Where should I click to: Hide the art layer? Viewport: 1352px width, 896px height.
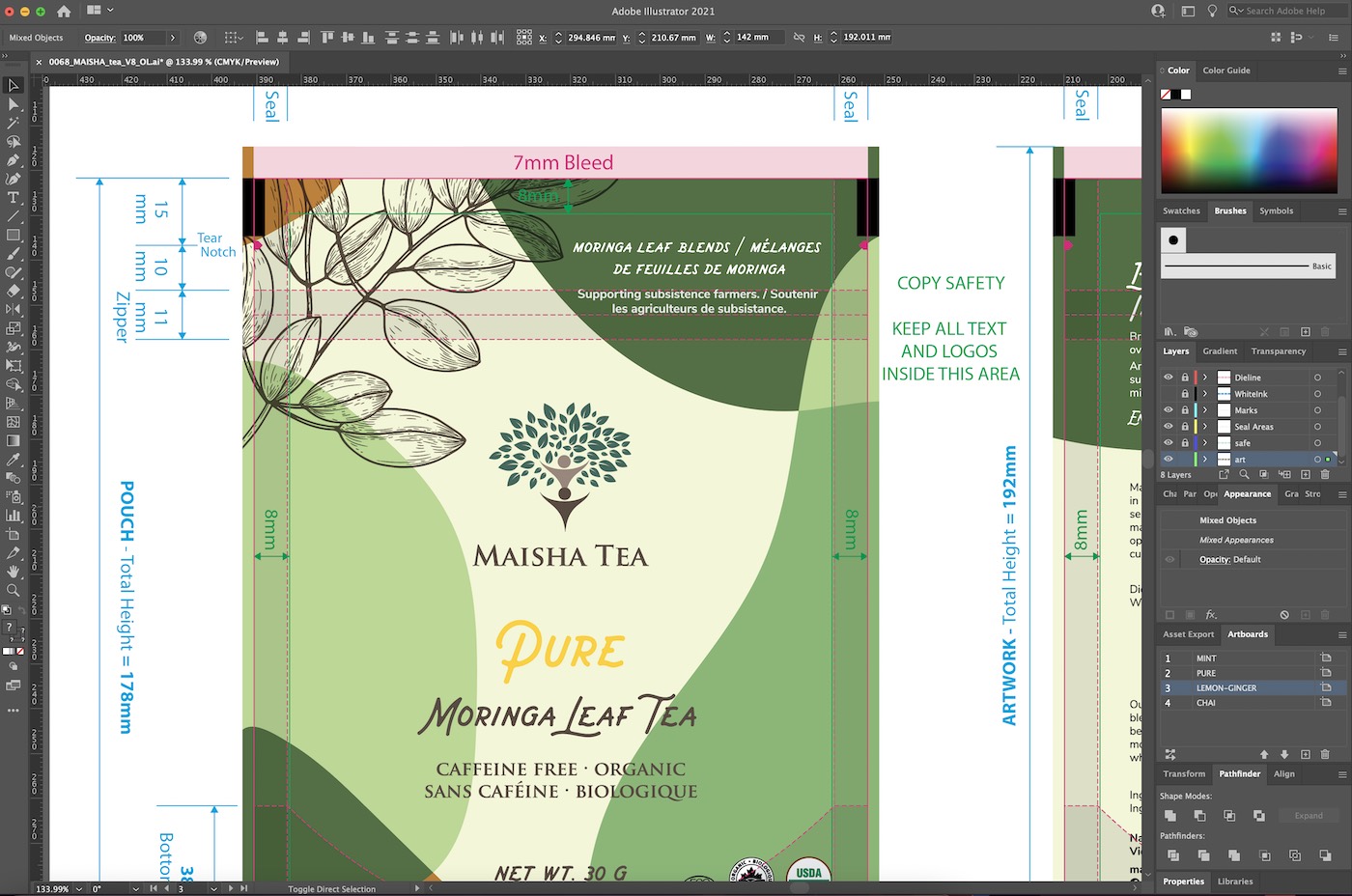click(1169, 460)
